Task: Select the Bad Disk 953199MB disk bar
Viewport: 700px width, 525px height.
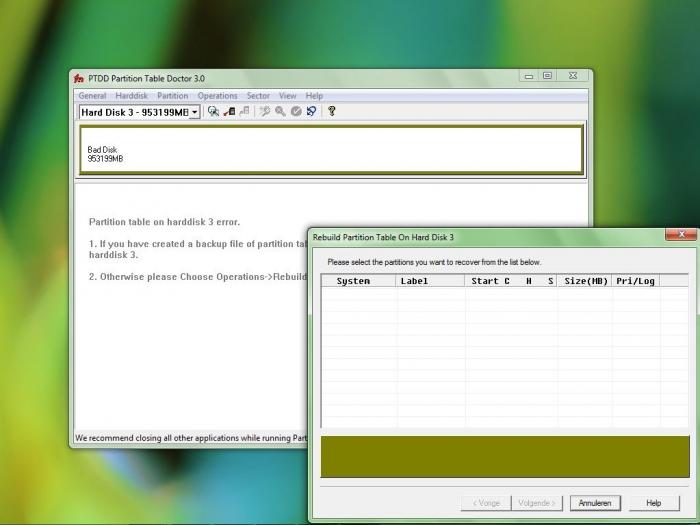Action: (332, 150)
